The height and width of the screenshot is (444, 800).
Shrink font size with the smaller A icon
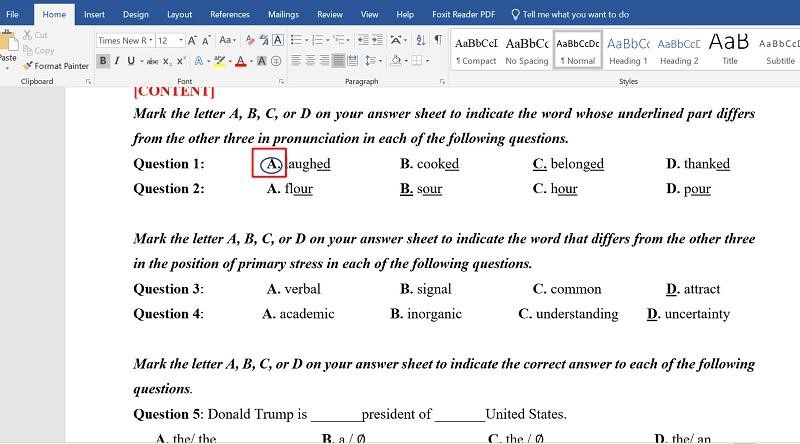coord(206,40)
